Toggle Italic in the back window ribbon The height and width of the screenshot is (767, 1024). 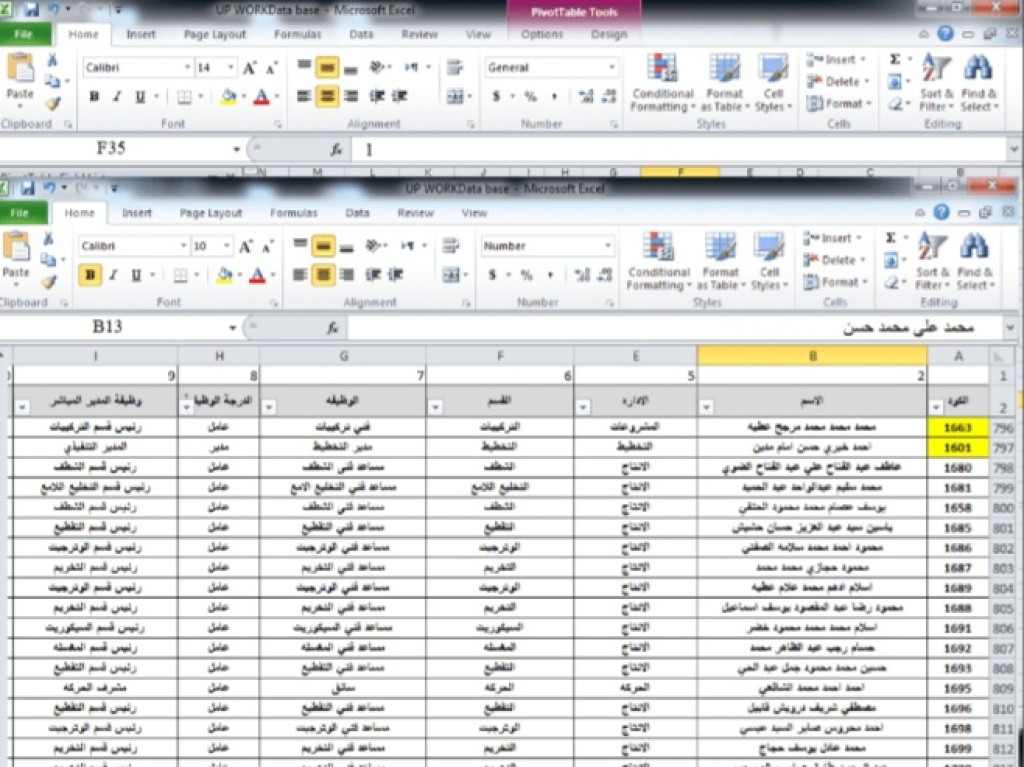117,97
